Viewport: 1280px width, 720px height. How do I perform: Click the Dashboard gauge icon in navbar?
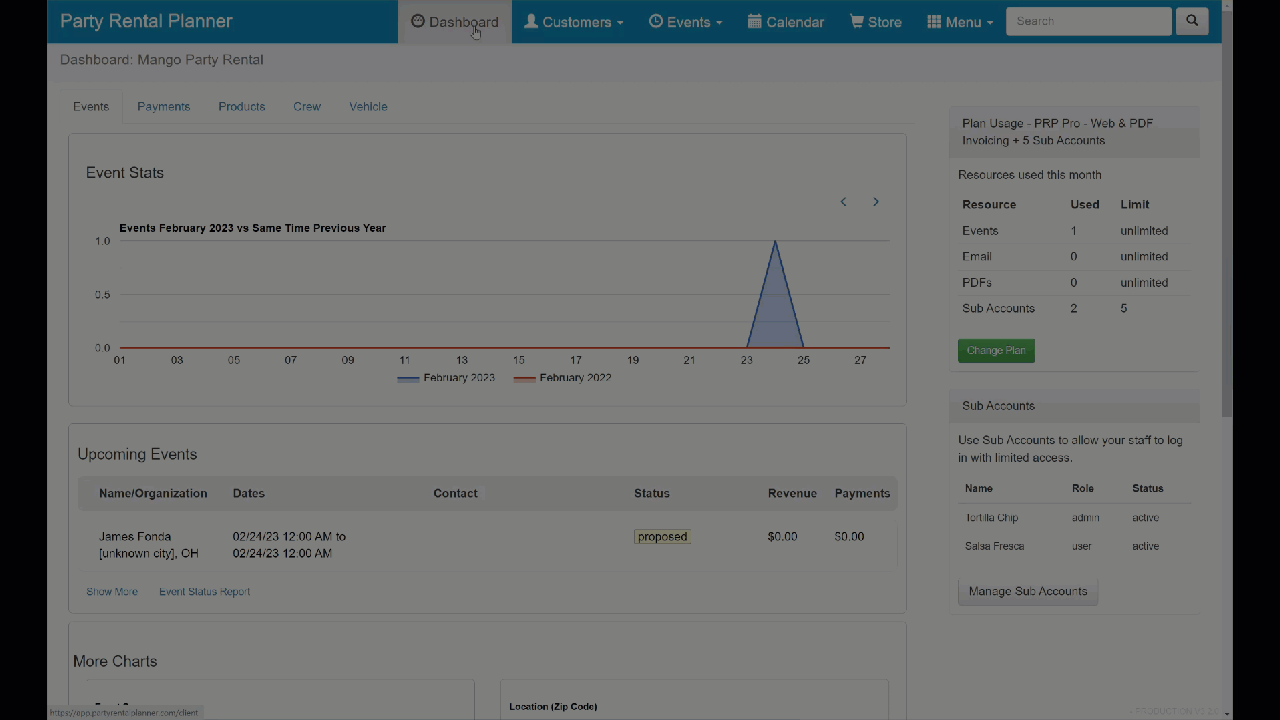(x=418, y=21)
